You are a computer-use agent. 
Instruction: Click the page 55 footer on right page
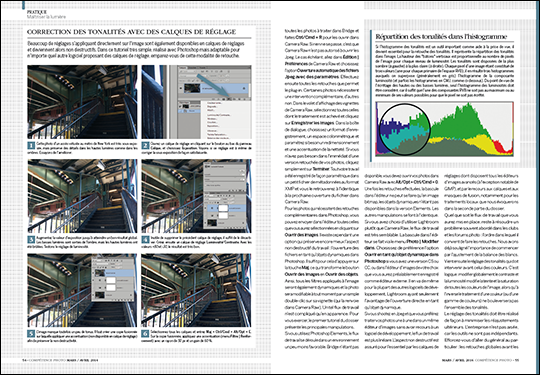(x=480, y=360)
